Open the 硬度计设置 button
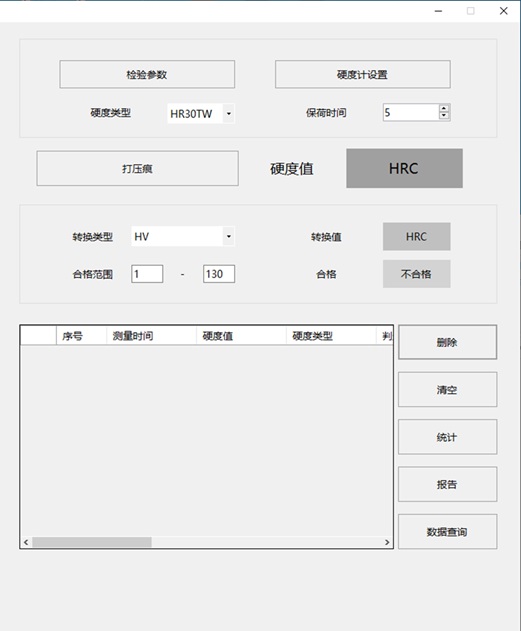The width and height of the screenshot is (521, 631). 362,74
